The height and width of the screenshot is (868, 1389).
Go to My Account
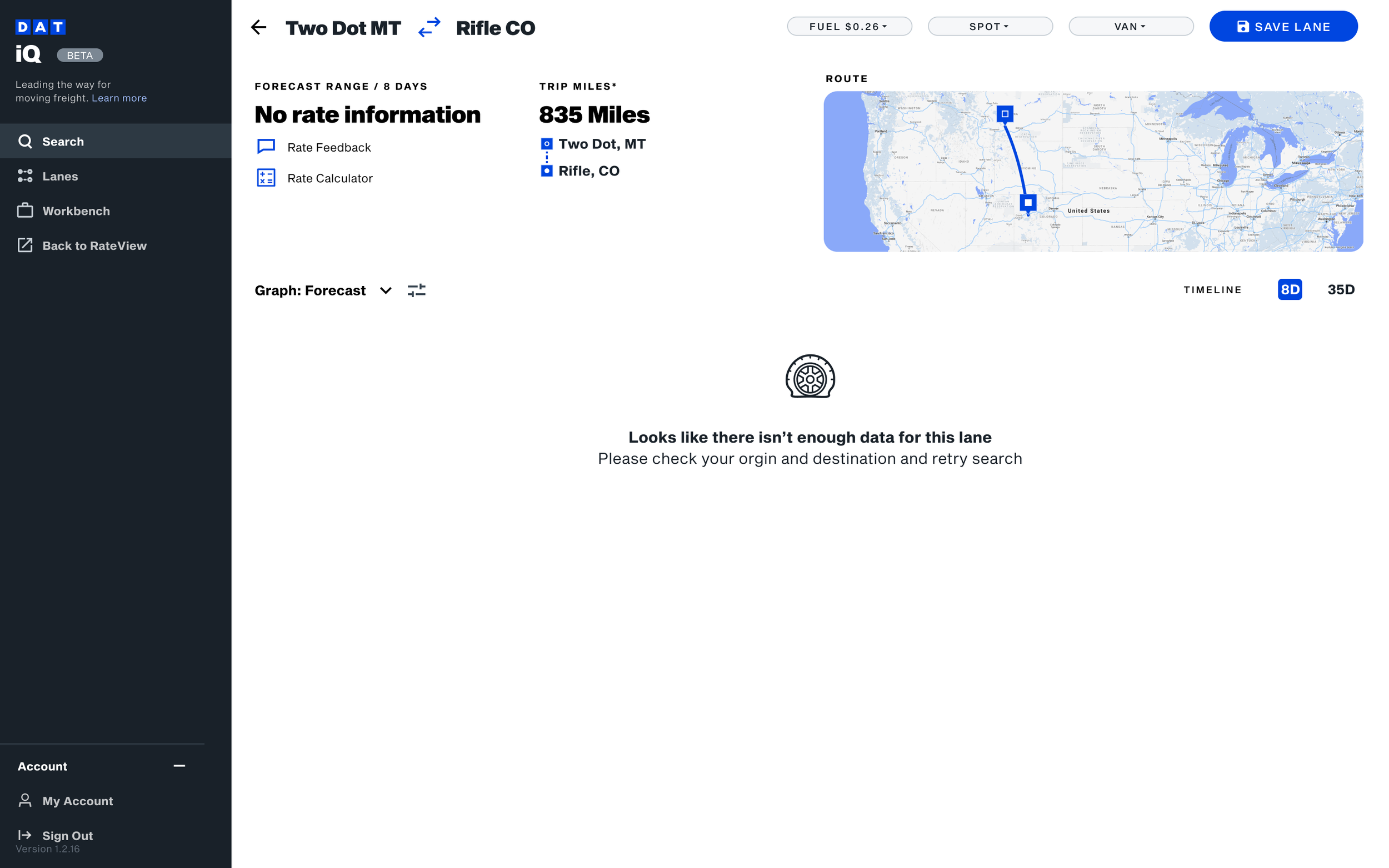click(x=78, y=801)
